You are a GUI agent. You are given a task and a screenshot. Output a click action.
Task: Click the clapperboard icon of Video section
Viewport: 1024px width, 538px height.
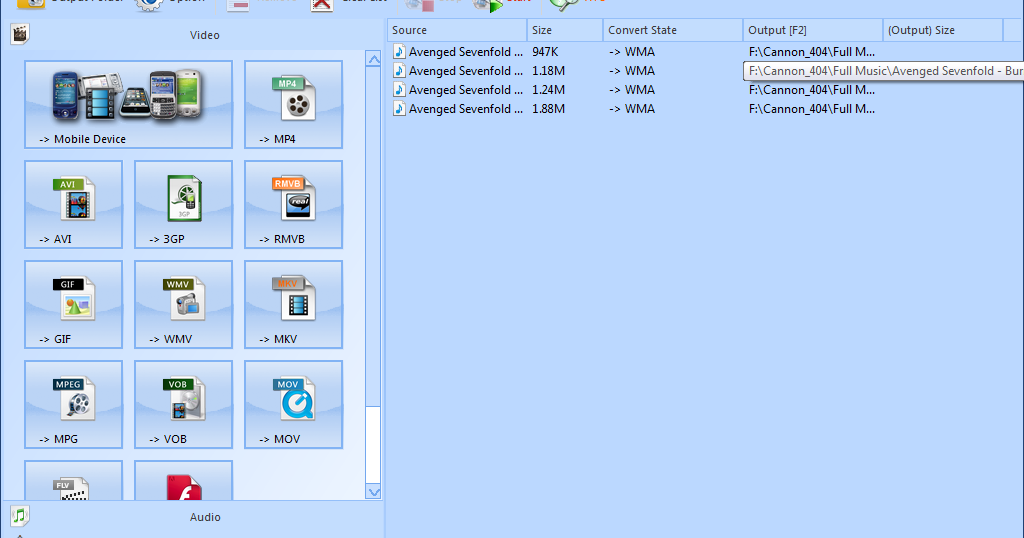click(20, 34)
